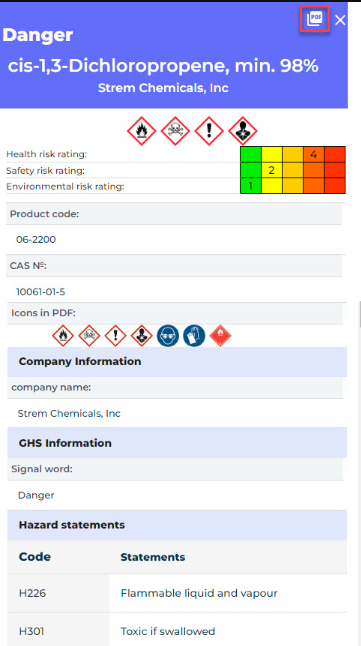This screenshot has width=361, height=646.
Task: Close the chemical details panel
Action: pos(340,20)
